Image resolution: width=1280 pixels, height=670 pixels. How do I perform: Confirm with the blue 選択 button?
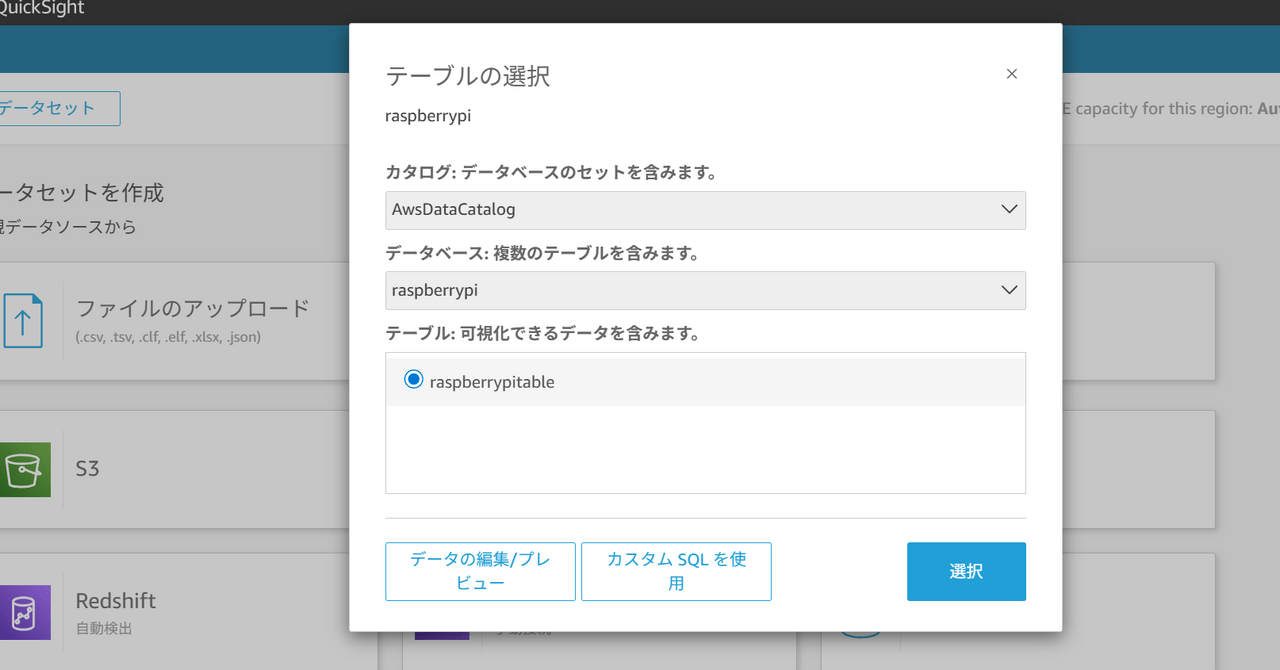click(966, 571)
